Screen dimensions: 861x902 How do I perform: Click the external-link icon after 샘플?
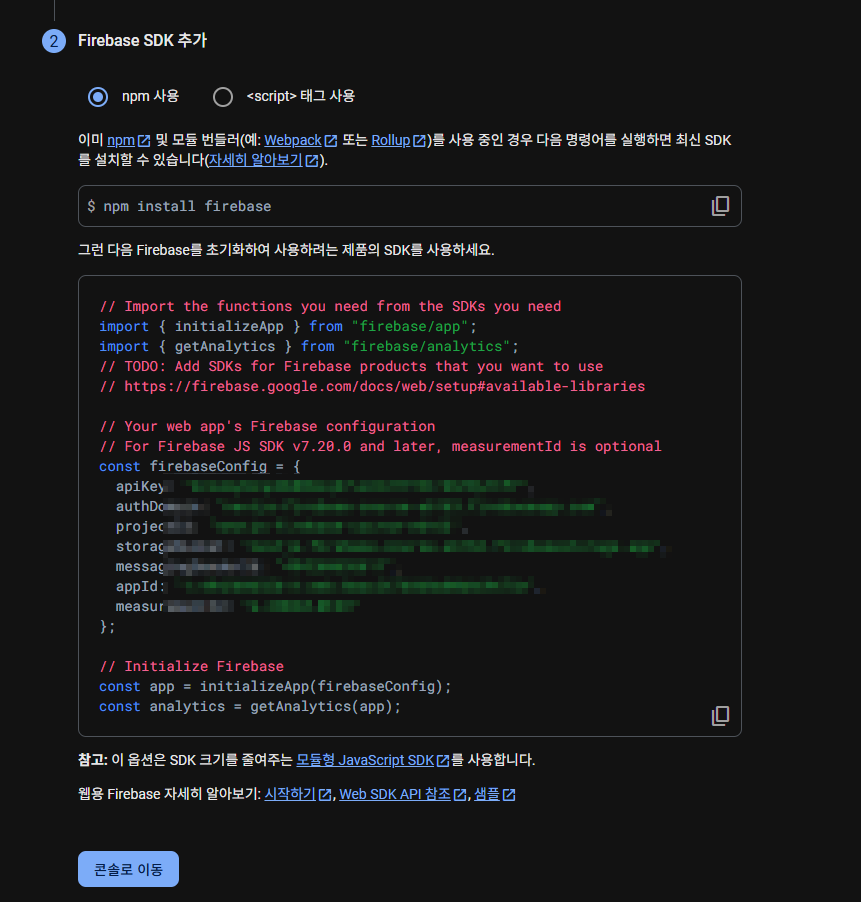(509, 794)
